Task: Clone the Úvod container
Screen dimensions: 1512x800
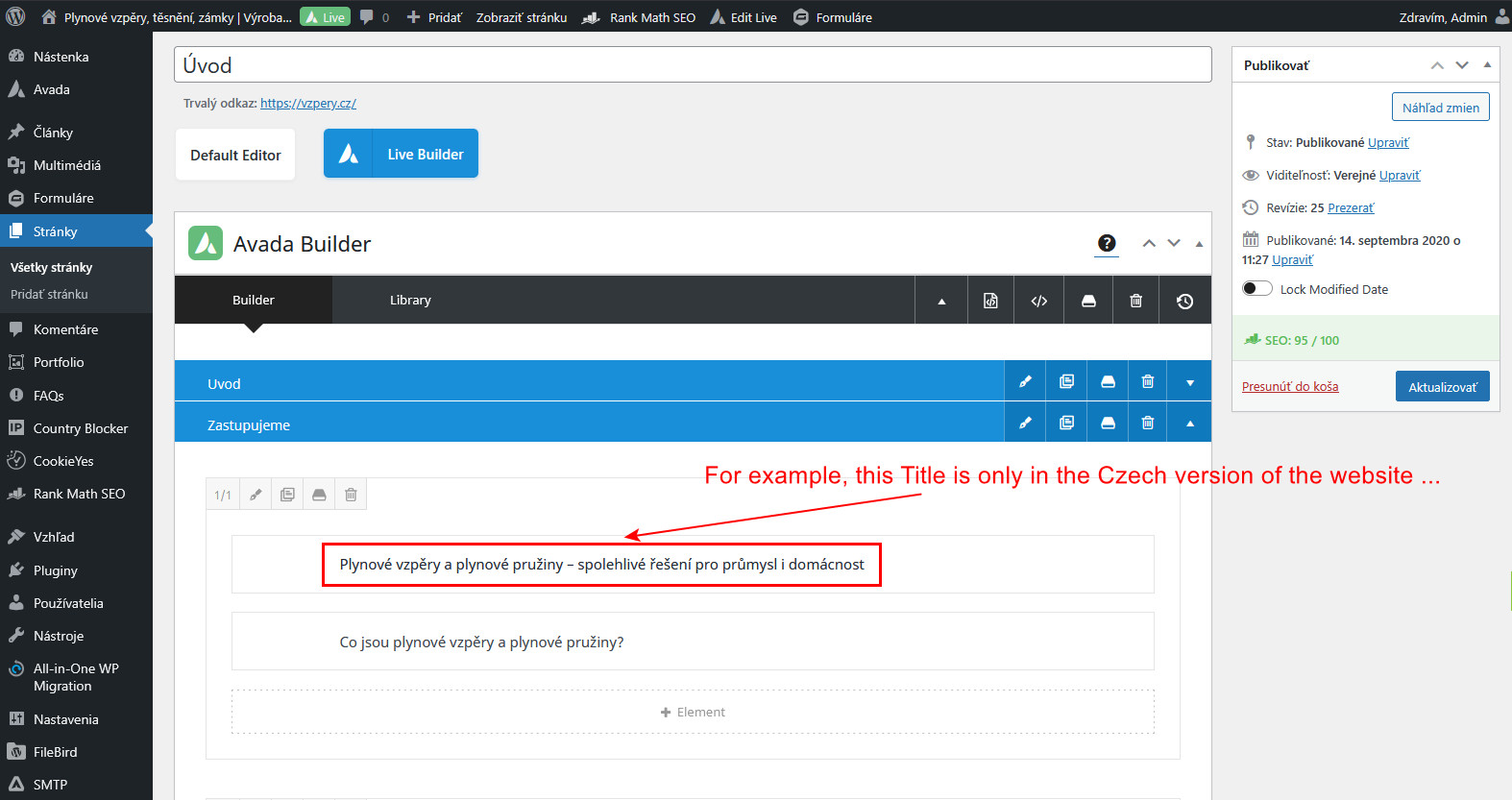Action: [x=1066, y=381]
